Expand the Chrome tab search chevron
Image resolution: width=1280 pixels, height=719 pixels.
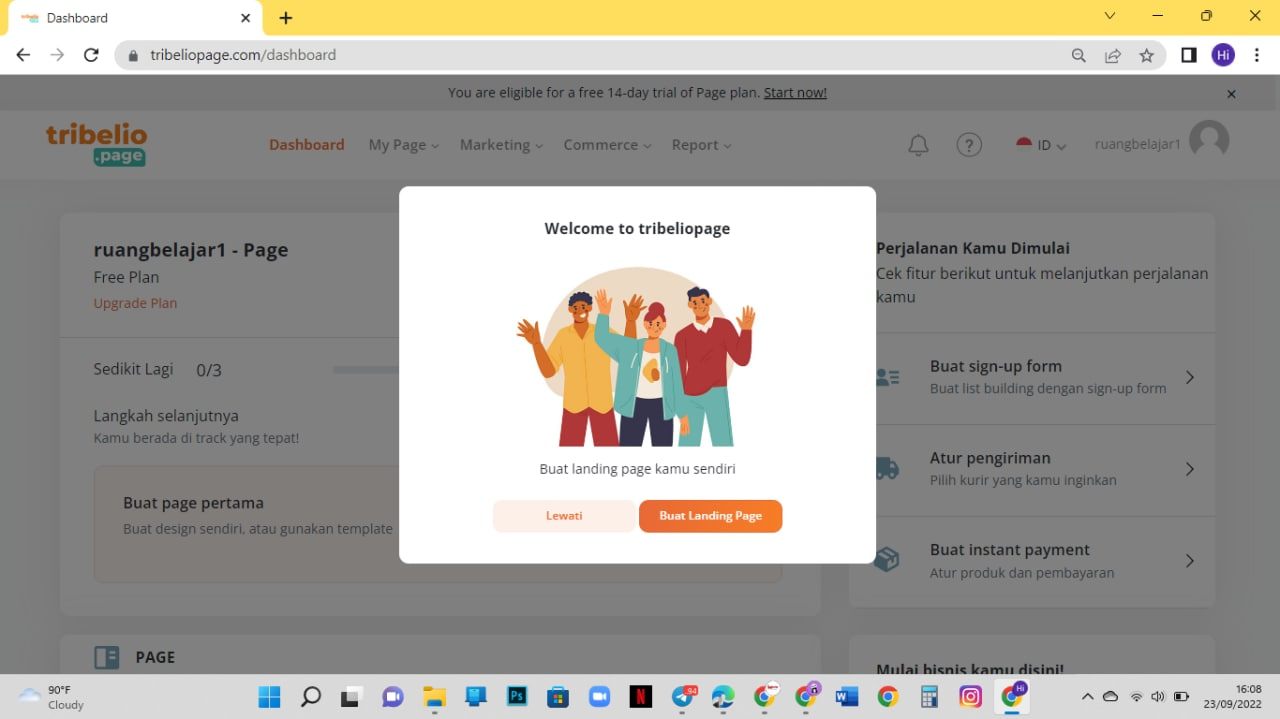coord(1110,16)
